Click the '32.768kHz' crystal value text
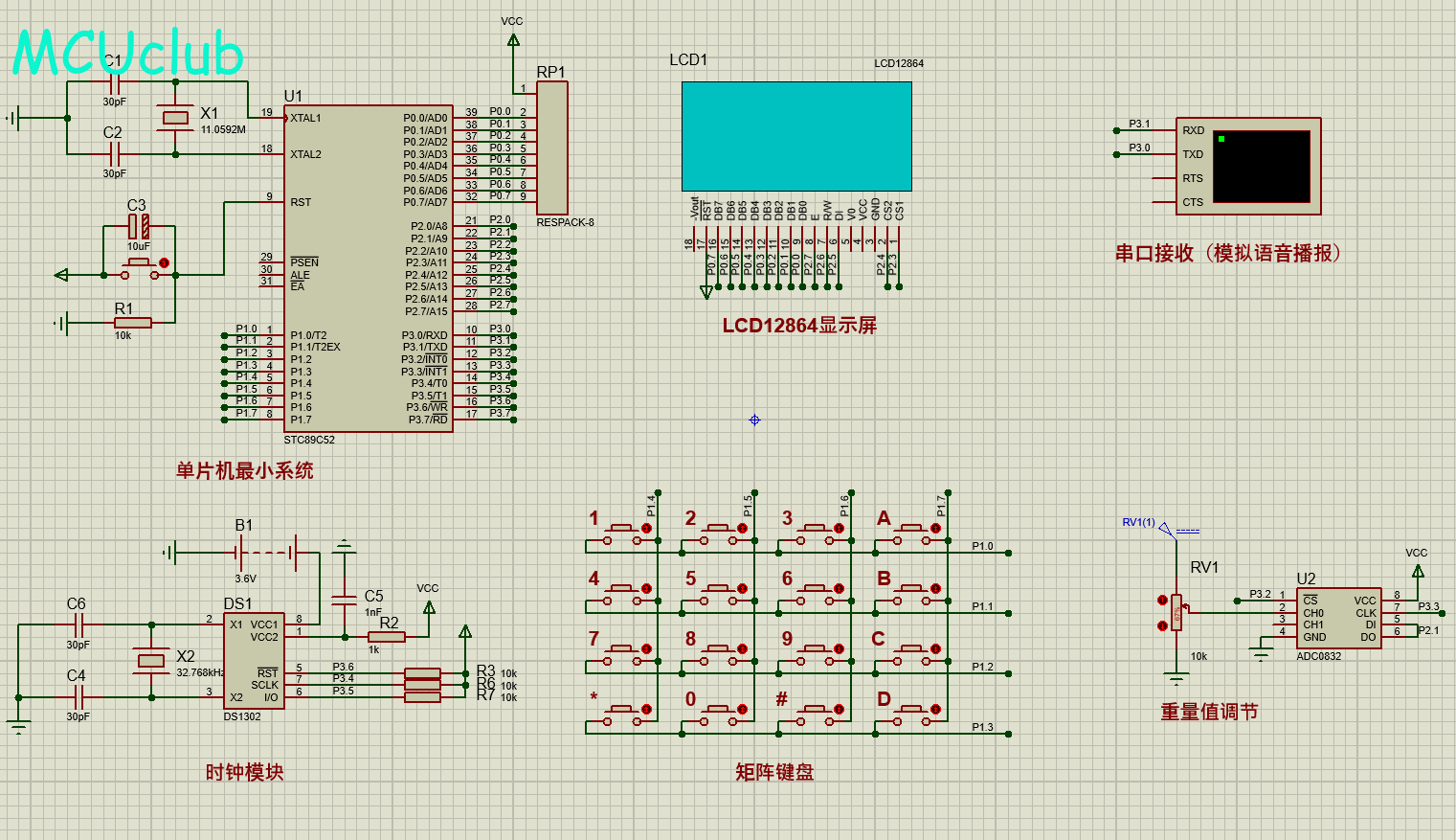1456x840 pixels. pyautogui.click(x=200, y=672)
